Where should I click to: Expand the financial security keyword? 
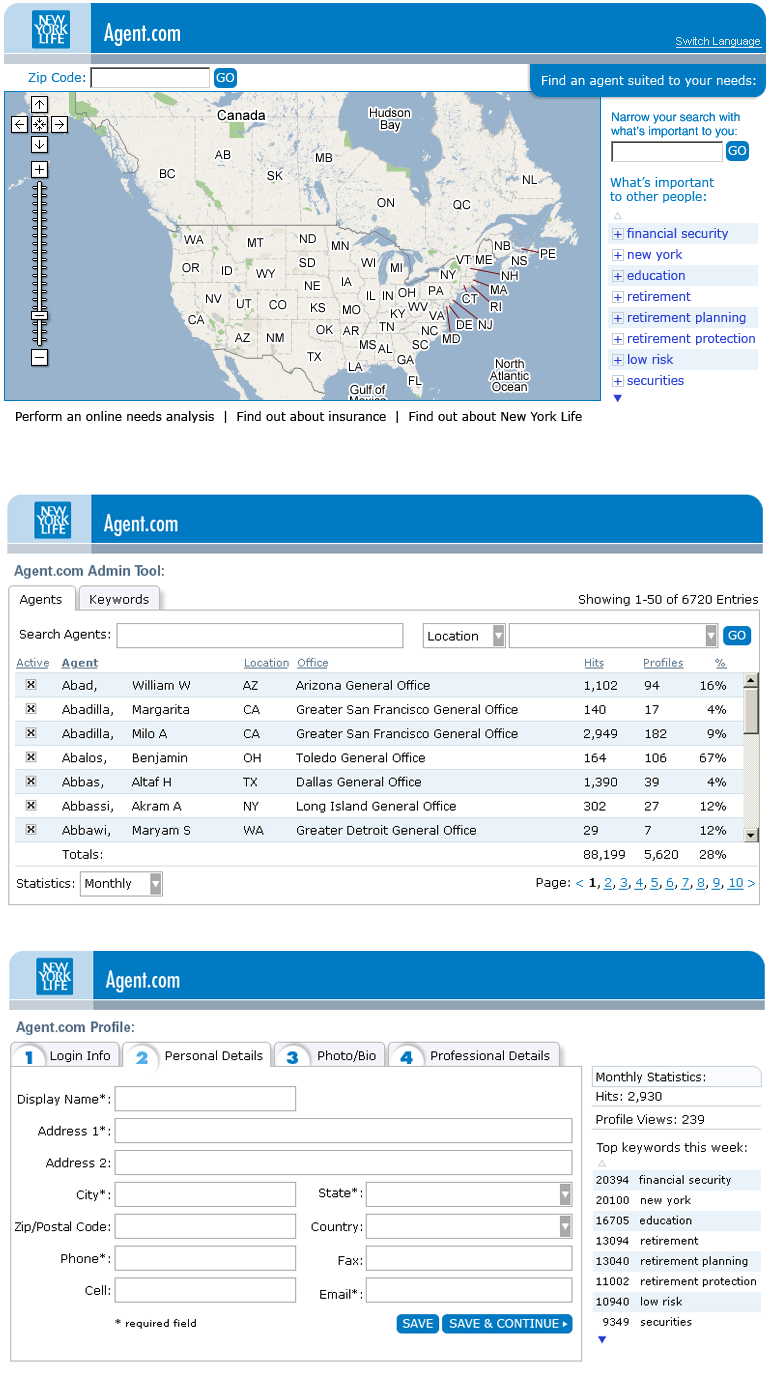[617, 234]
